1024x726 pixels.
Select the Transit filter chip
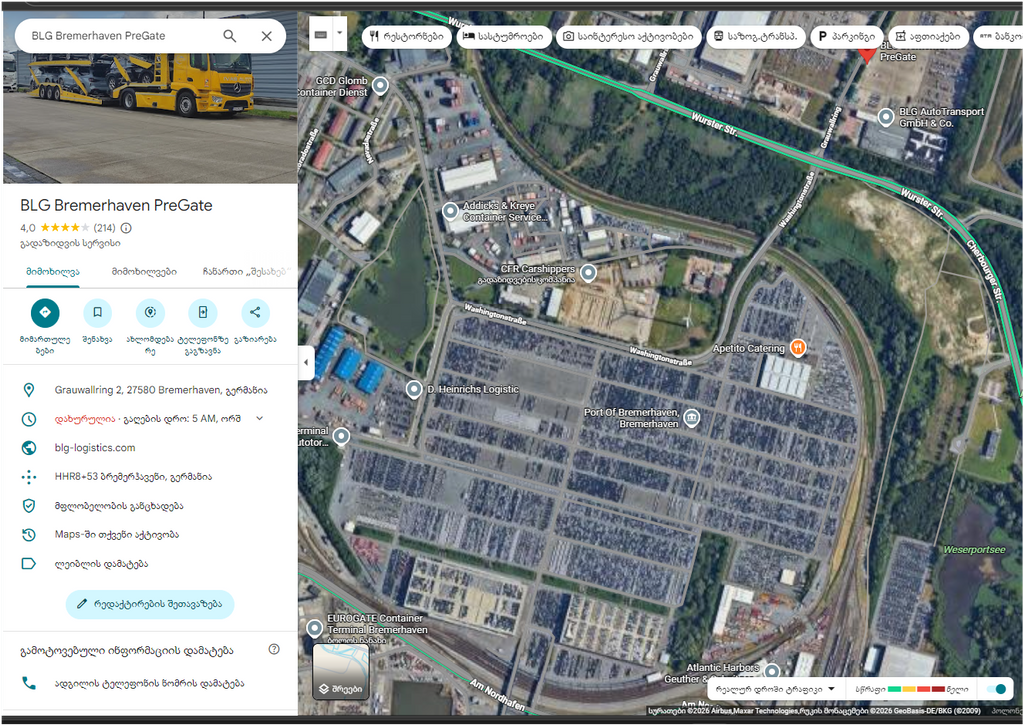(756, 37)
